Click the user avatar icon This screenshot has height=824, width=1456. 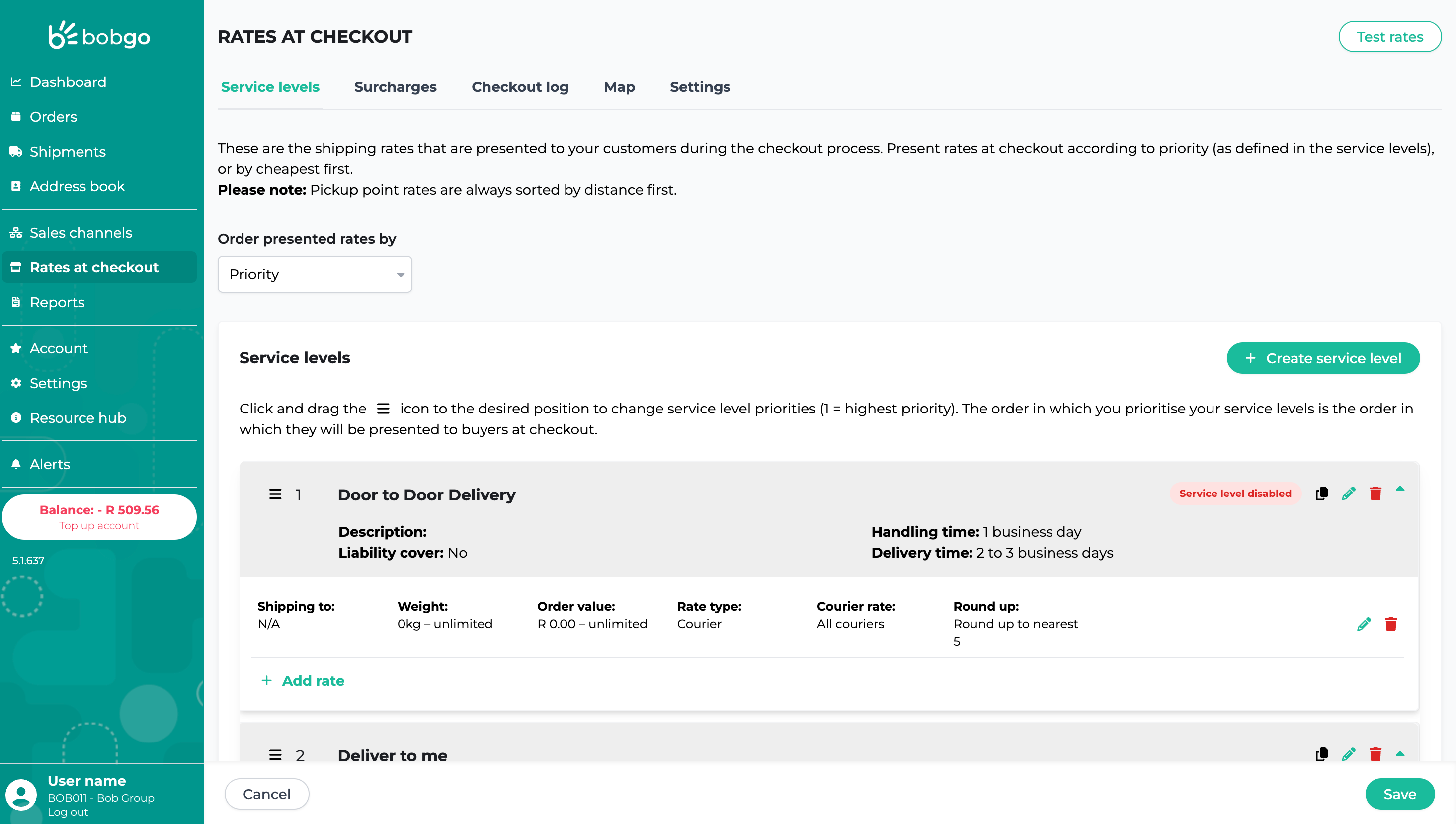[x=21, y=795]
